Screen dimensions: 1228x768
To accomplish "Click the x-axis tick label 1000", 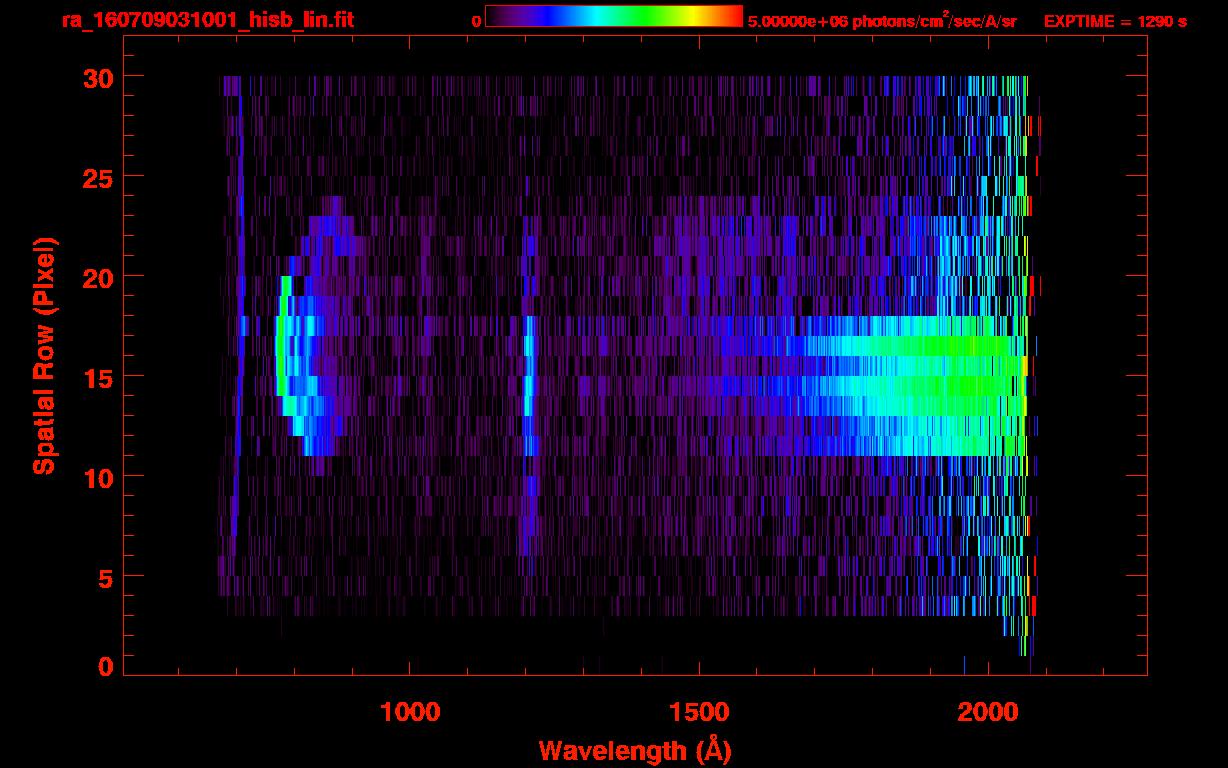I will tap(410, 711).
